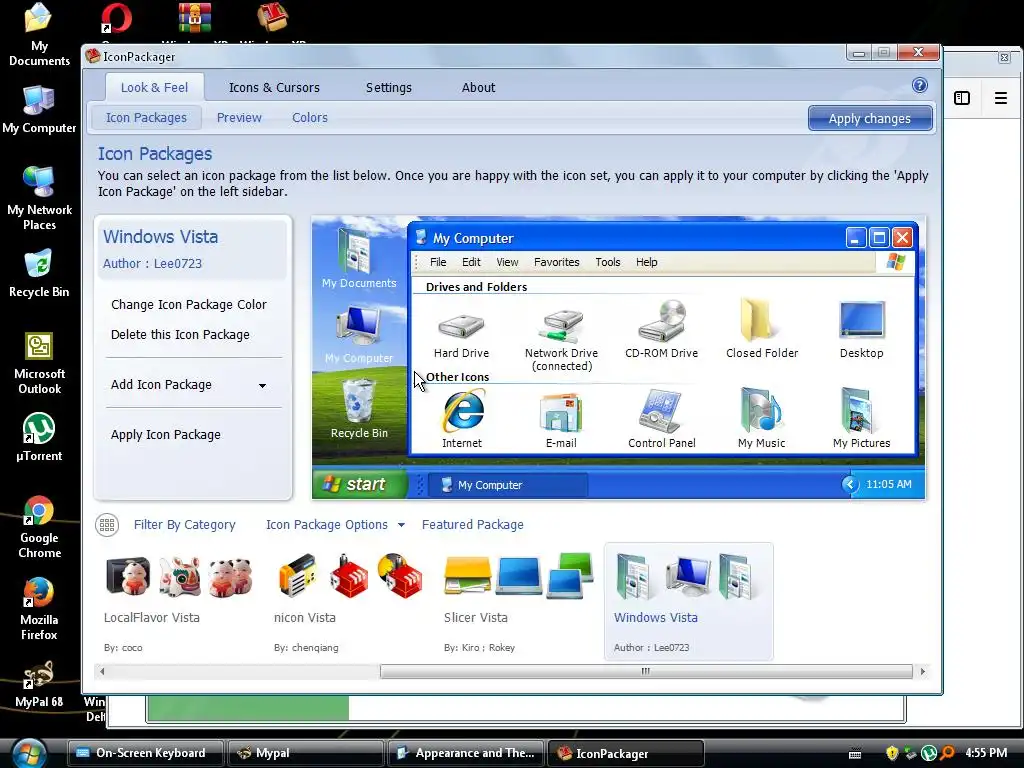Click the start button in the preview
The height and width of the screenshot is (768, 1024).
tap(359, 484)
